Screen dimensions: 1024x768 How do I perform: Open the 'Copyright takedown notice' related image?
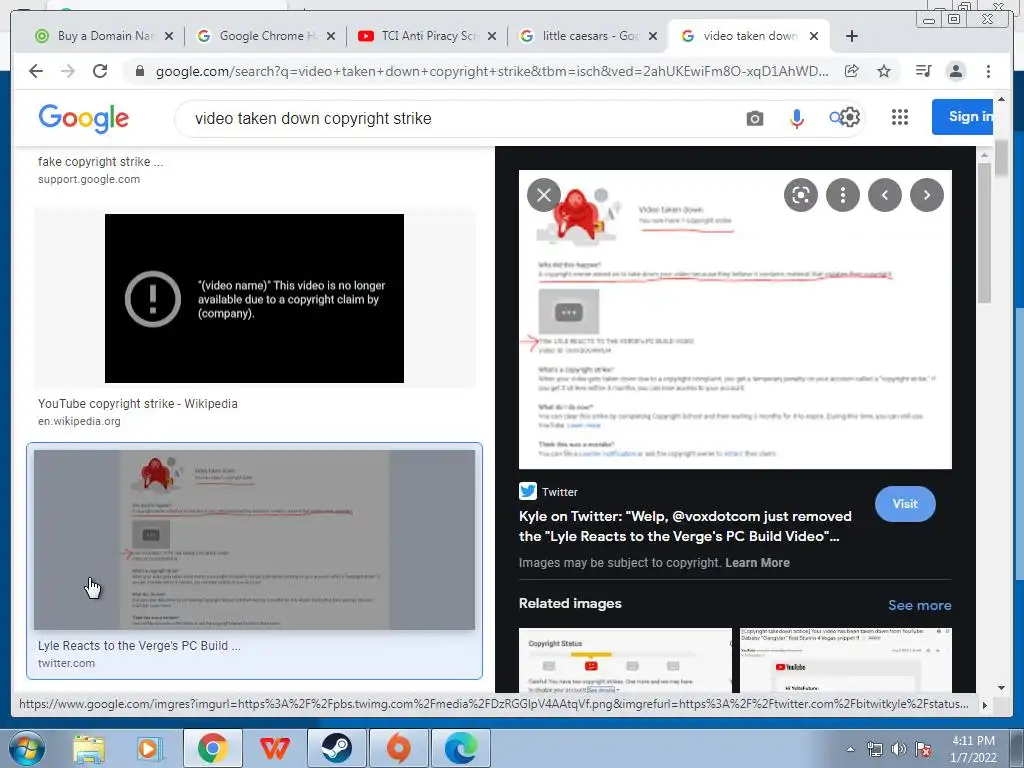point(846,660)
